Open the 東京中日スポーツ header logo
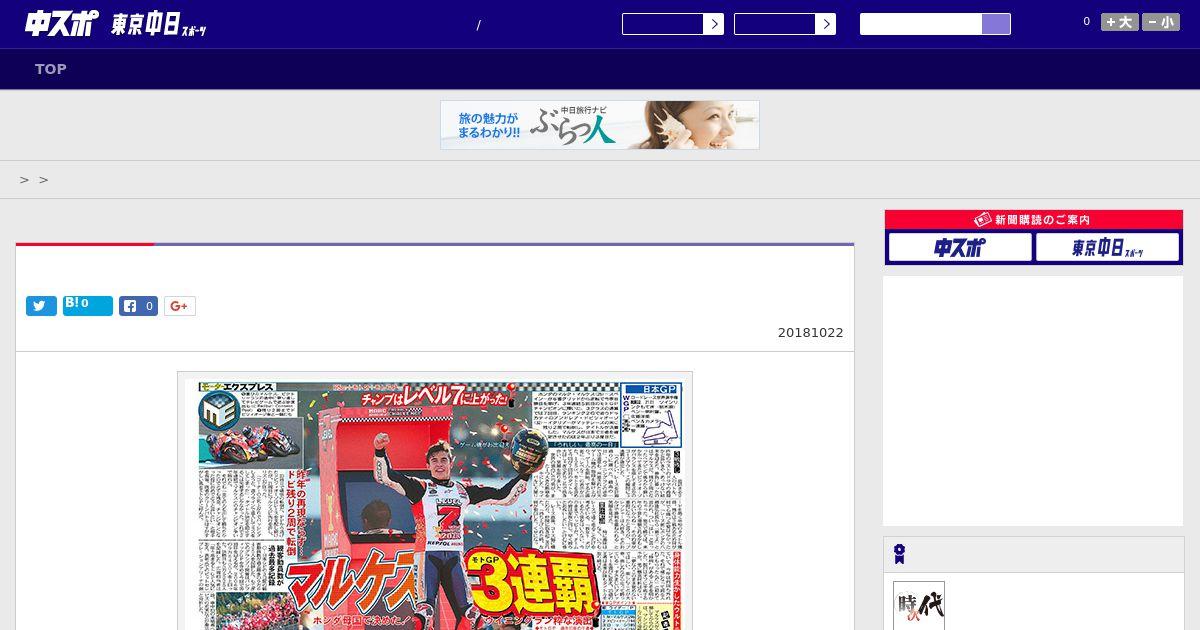This screenshot has width=1200, height=630. click(x=158, y=25)
